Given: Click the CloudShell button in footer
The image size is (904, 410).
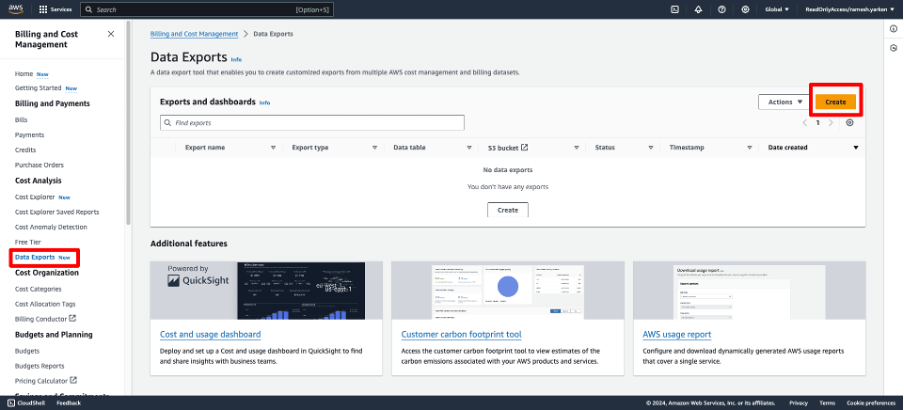Looking at the screenshot, I should 27,403.
